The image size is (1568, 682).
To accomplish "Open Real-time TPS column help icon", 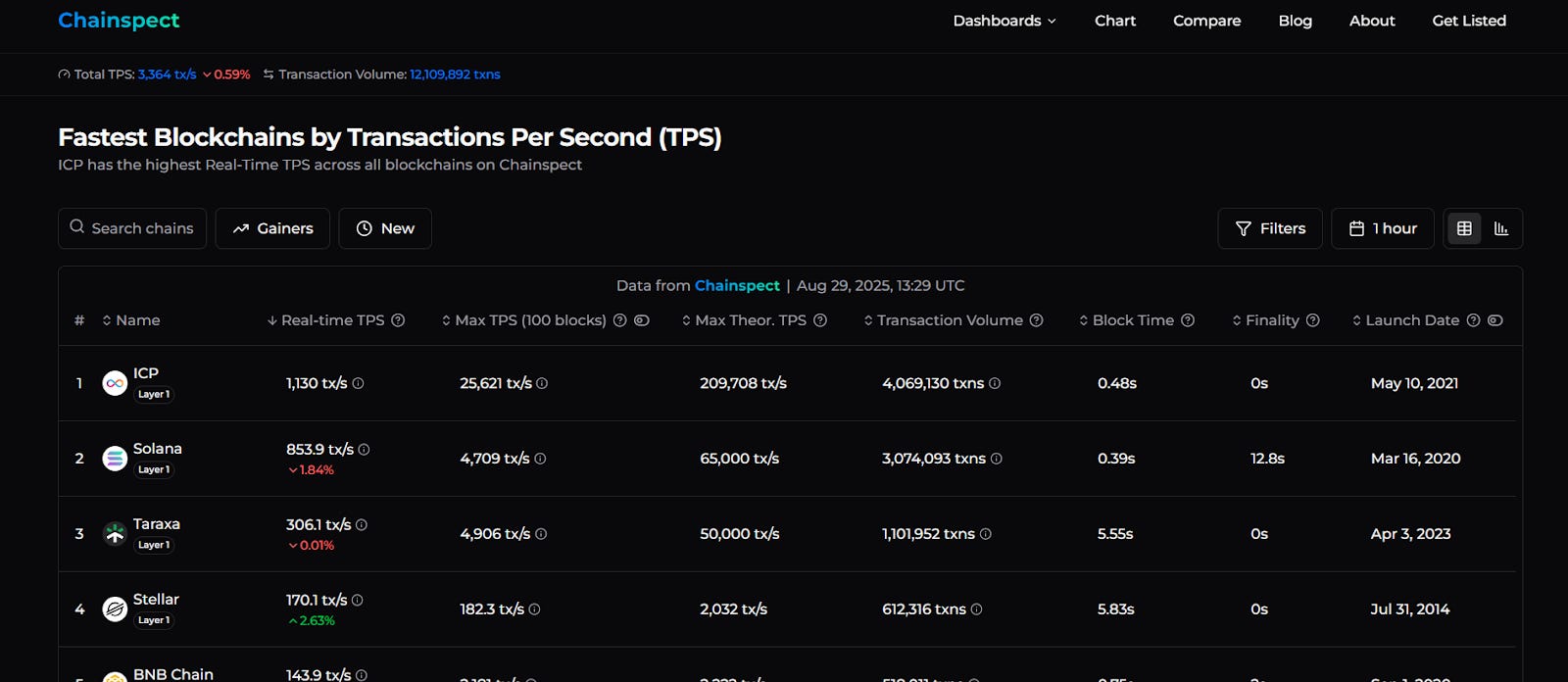I will [x=398, y=320].
